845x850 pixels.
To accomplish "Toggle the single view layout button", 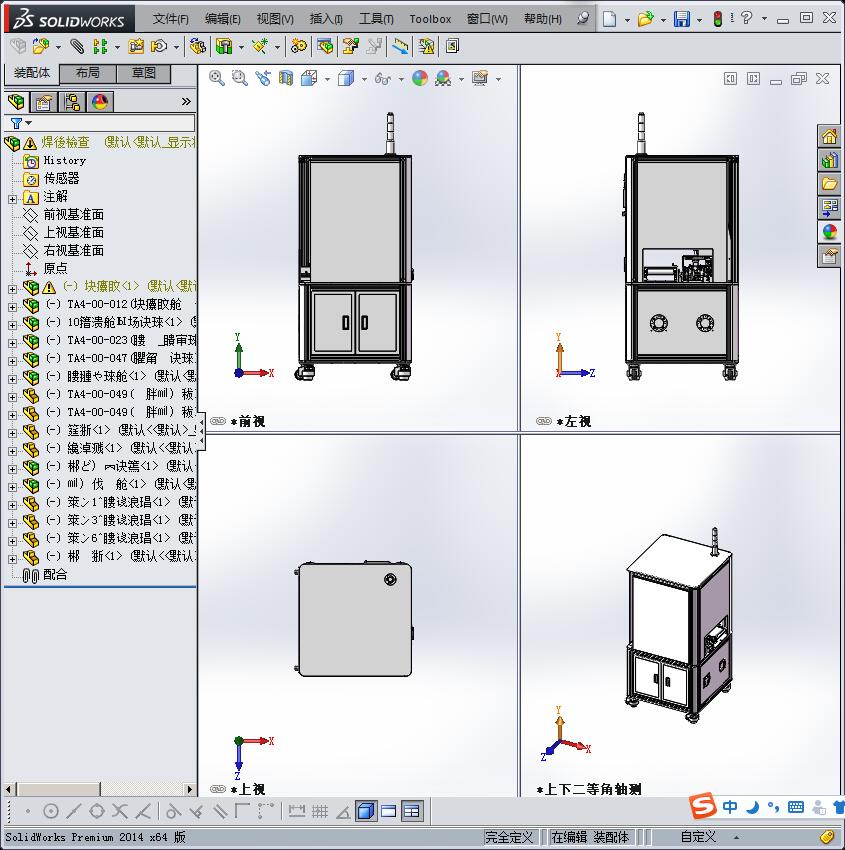I will (366, 811).
